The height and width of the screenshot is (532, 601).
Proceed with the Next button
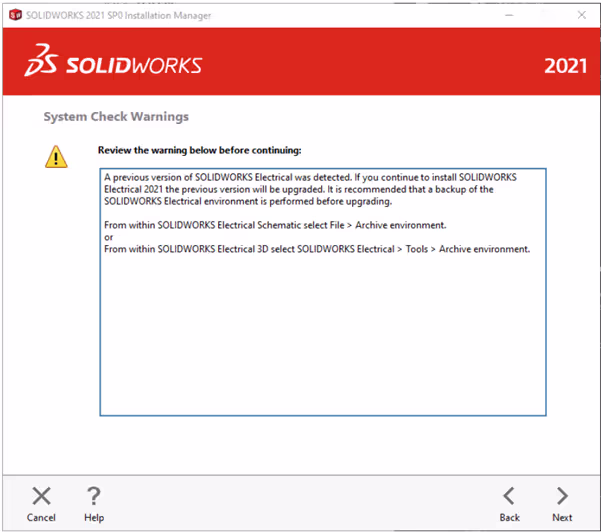pos(562,504)
